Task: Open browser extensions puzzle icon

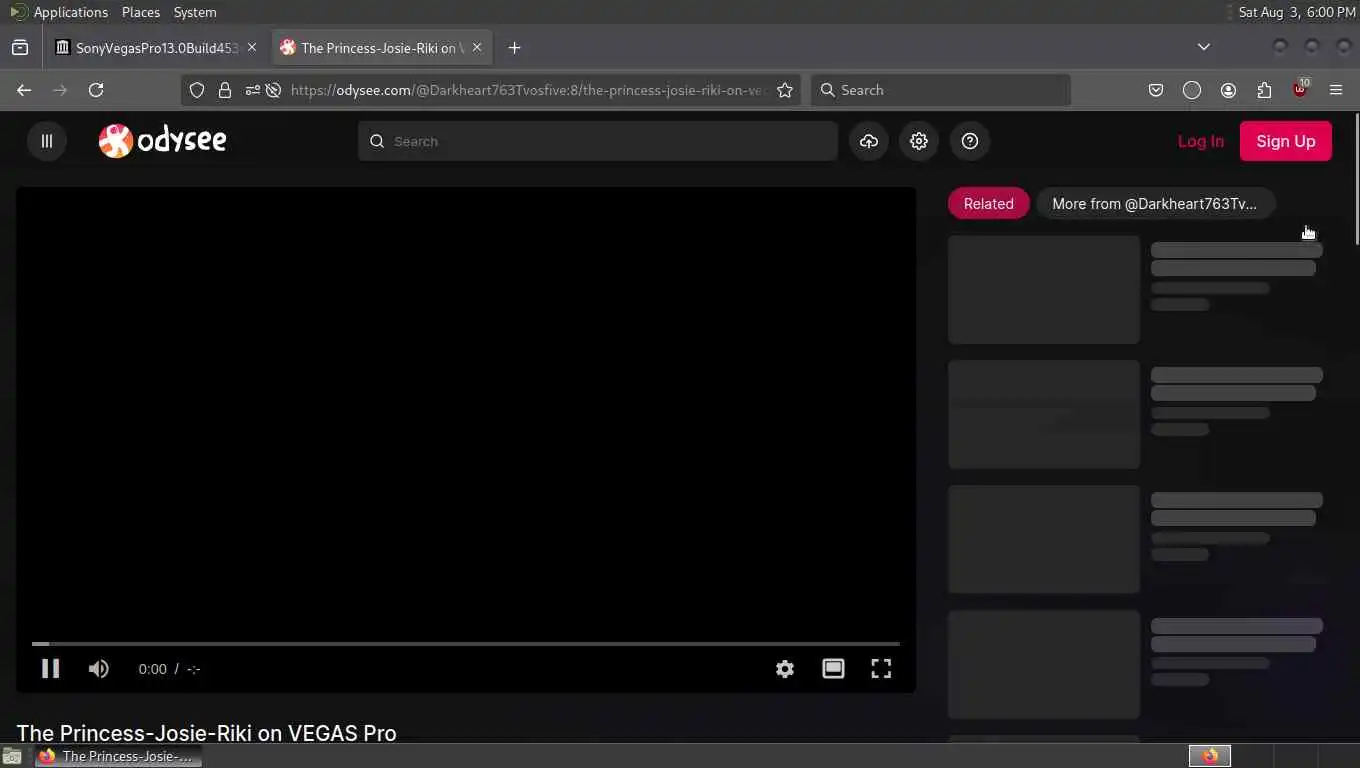Action: (x=1264, y=90)
